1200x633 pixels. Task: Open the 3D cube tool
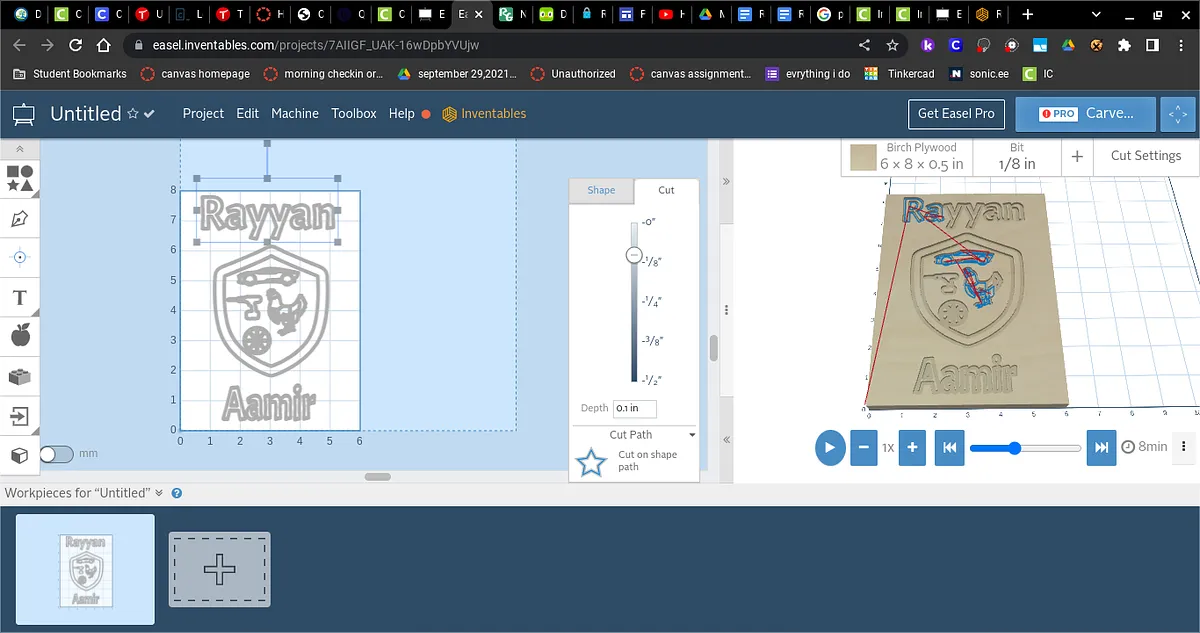19,455
